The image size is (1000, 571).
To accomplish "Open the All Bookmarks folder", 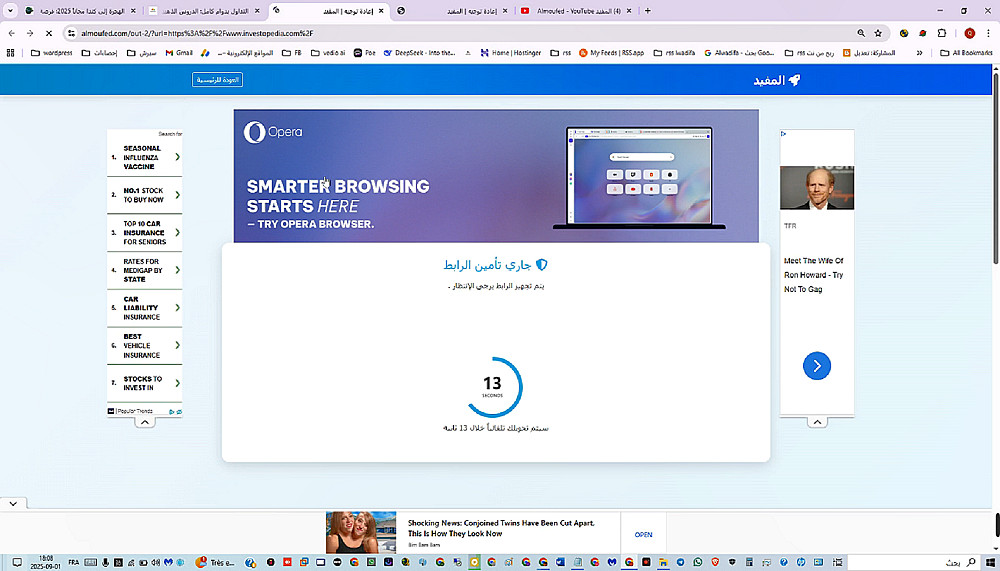I will point(966,53).
